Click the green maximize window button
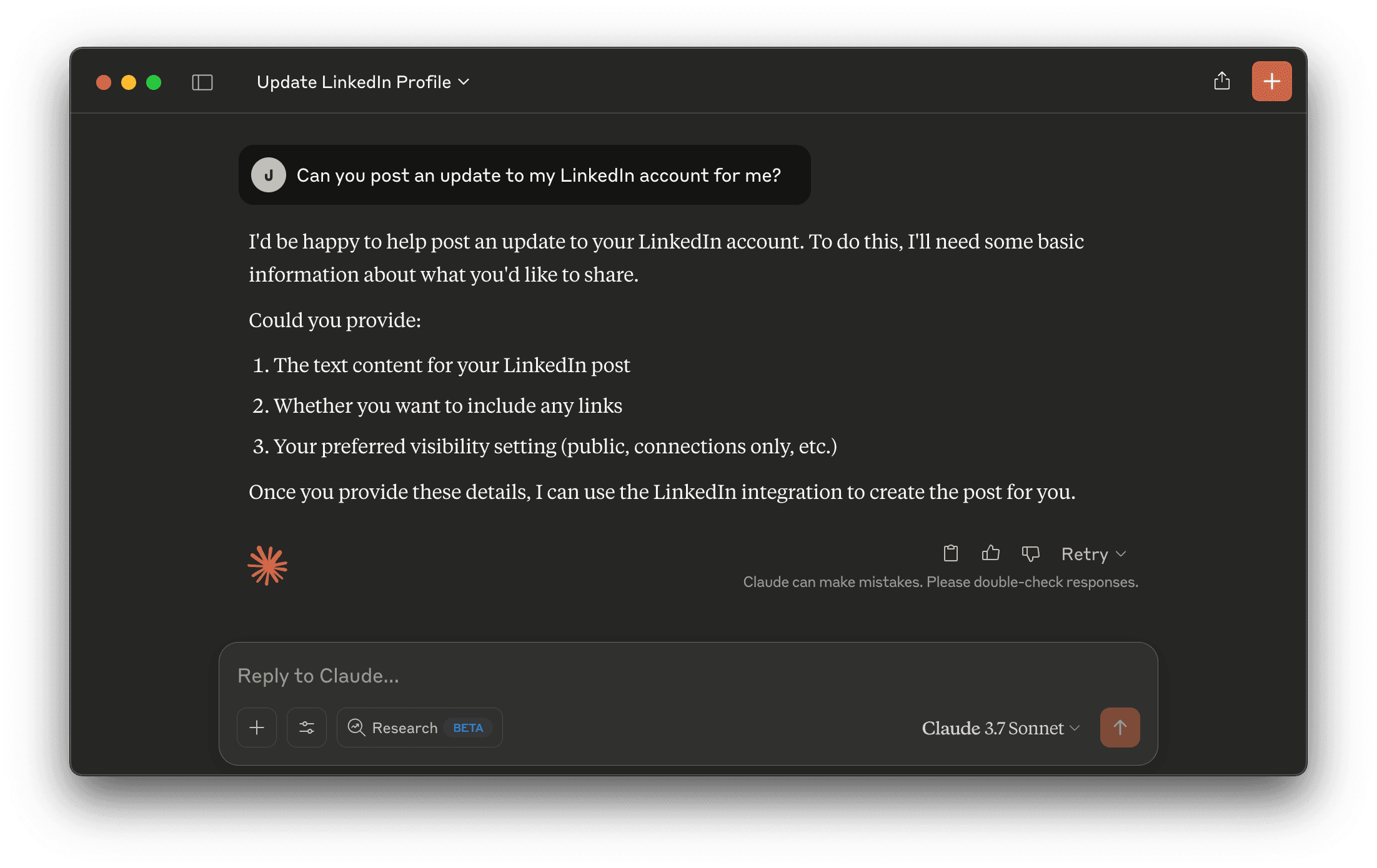The height and width of the screenshot is (868, 1377). pyautogui.click(x=154, y=82)
